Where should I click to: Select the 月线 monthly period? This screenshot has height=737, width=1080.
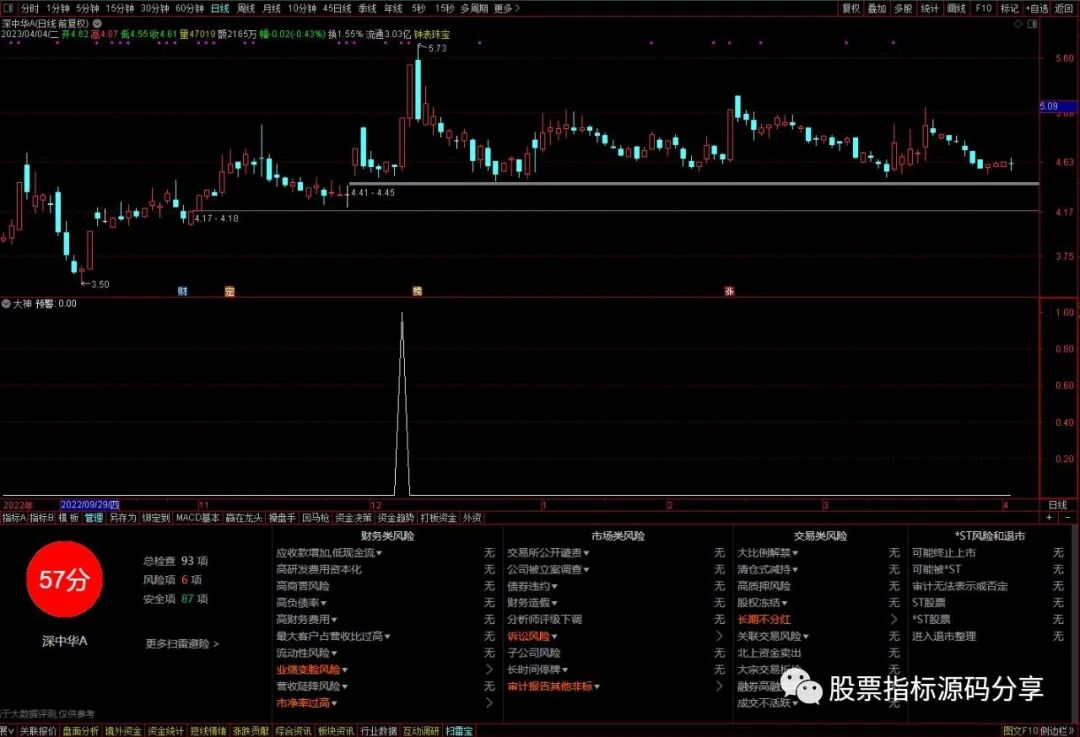point(271,8)
